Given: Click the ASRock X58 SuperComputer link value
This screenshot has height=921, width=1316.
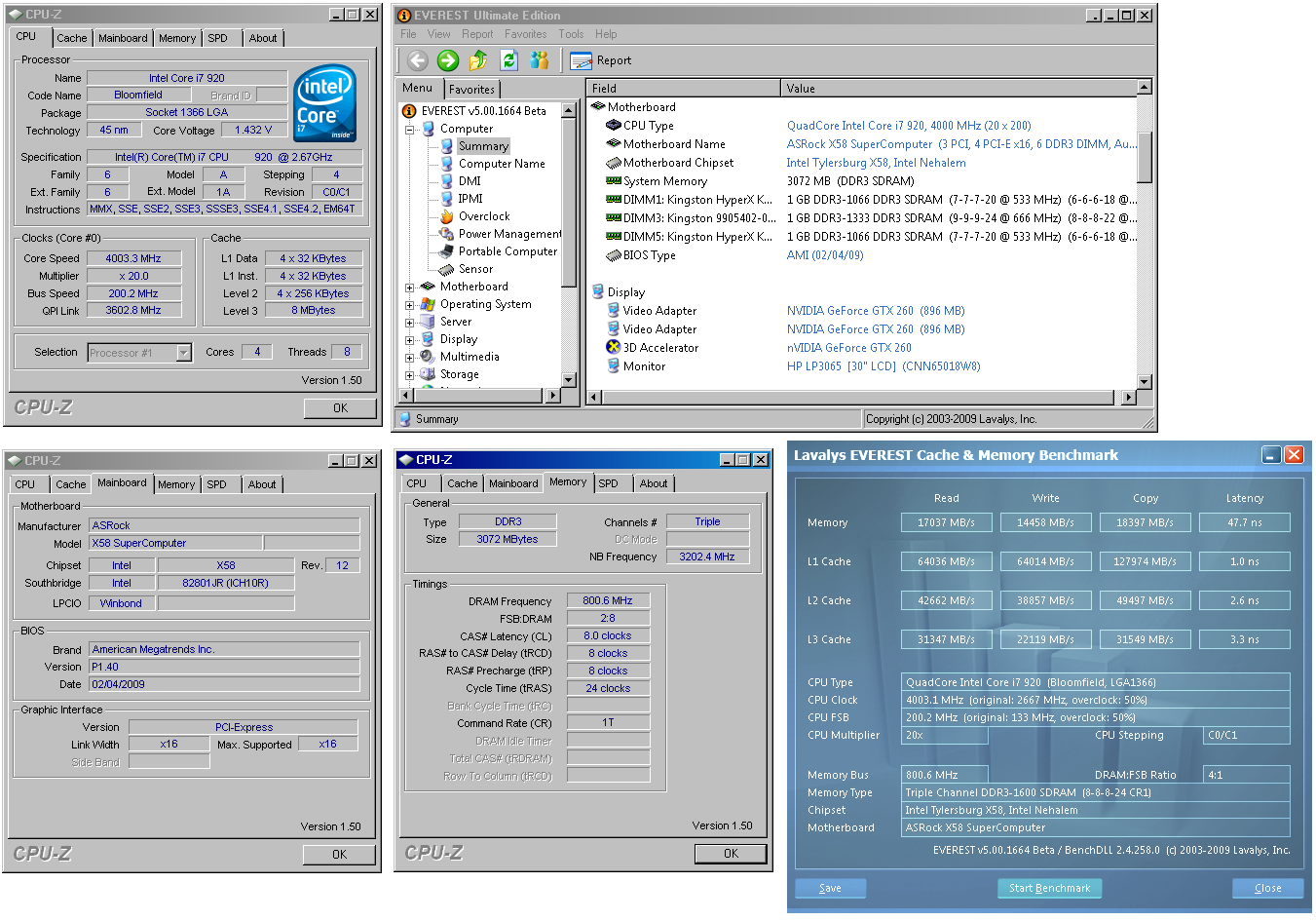Looking at the screenshot, I should (x=961, y=144).
